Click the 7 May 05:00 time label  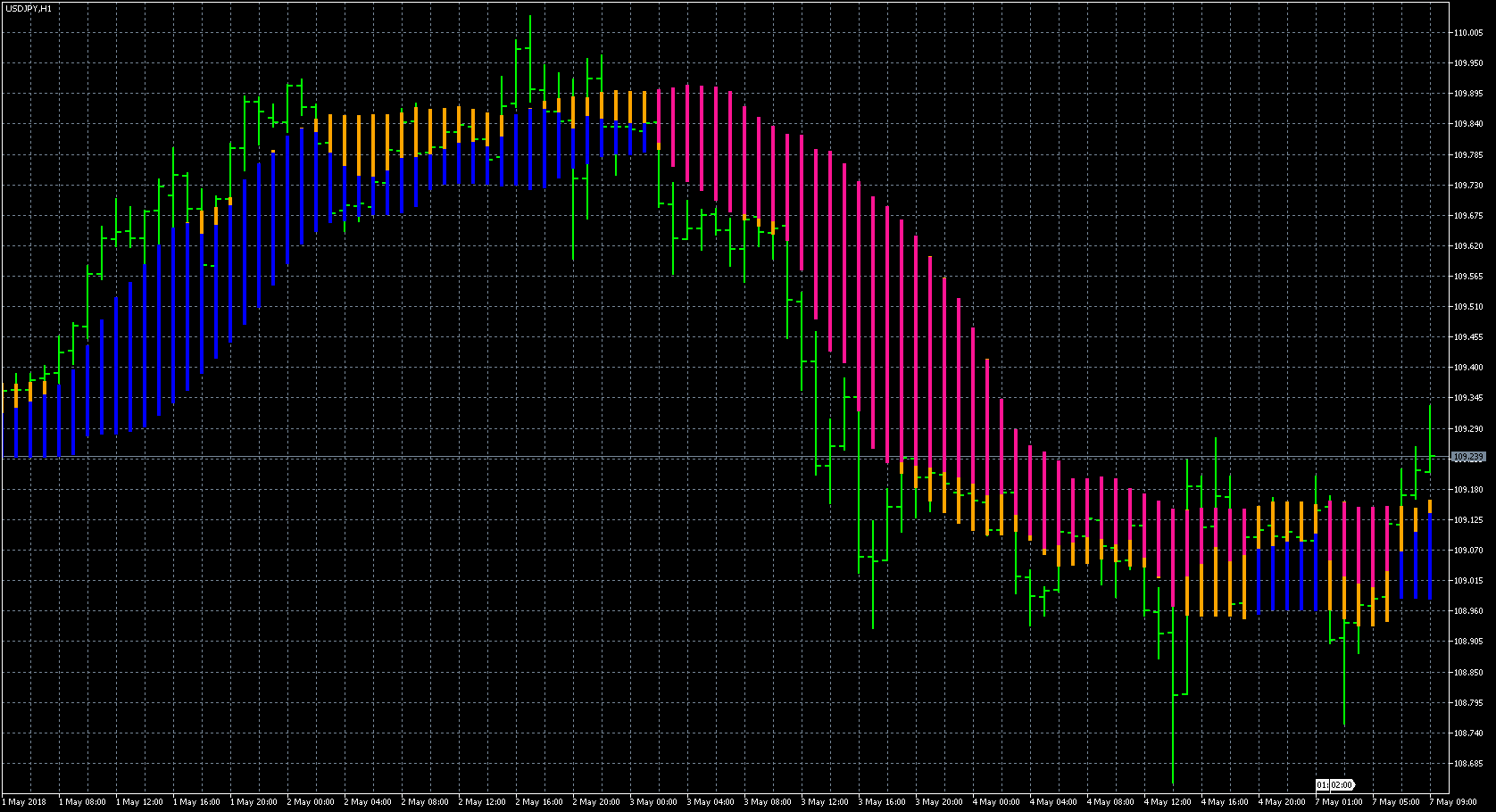[x=1396, y=802]
